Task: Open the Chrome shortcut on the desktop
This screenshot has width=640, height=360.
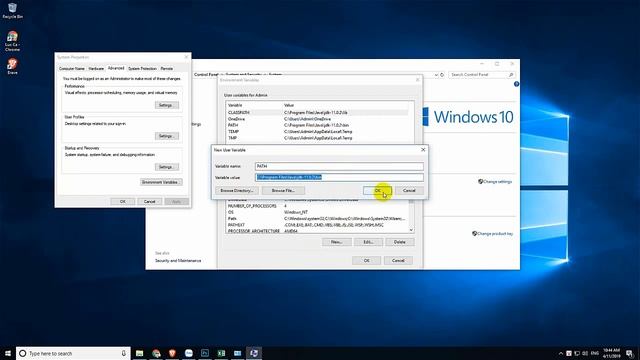Action: [12, 41]
